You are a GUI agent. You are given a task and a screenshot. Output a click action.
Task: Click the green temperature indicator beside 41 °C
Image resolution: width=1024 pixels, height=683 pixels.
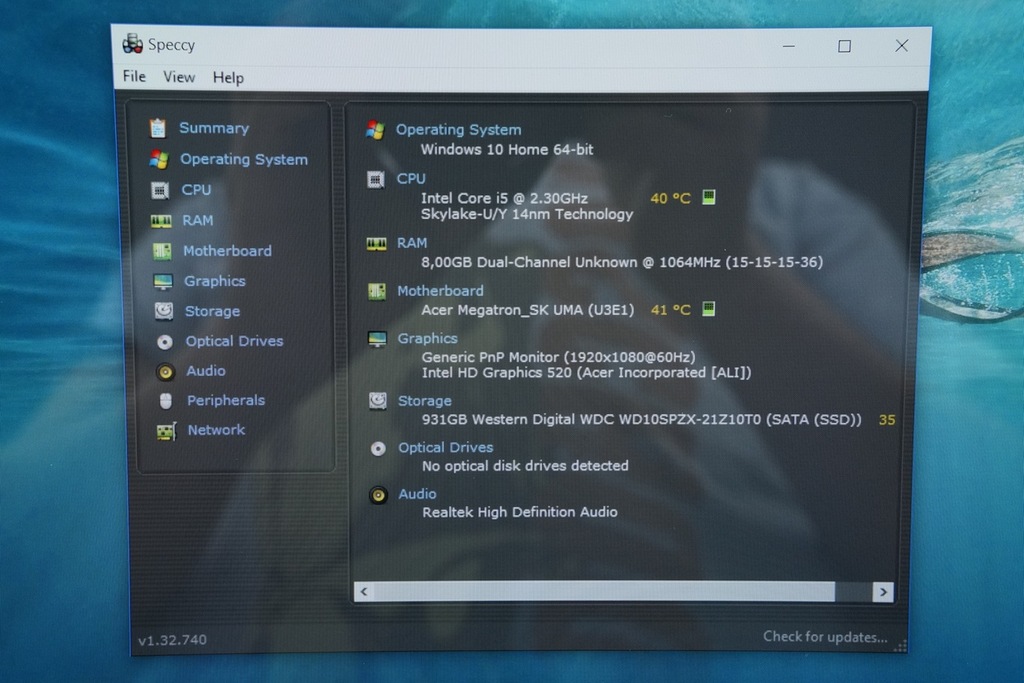(709, 309)
